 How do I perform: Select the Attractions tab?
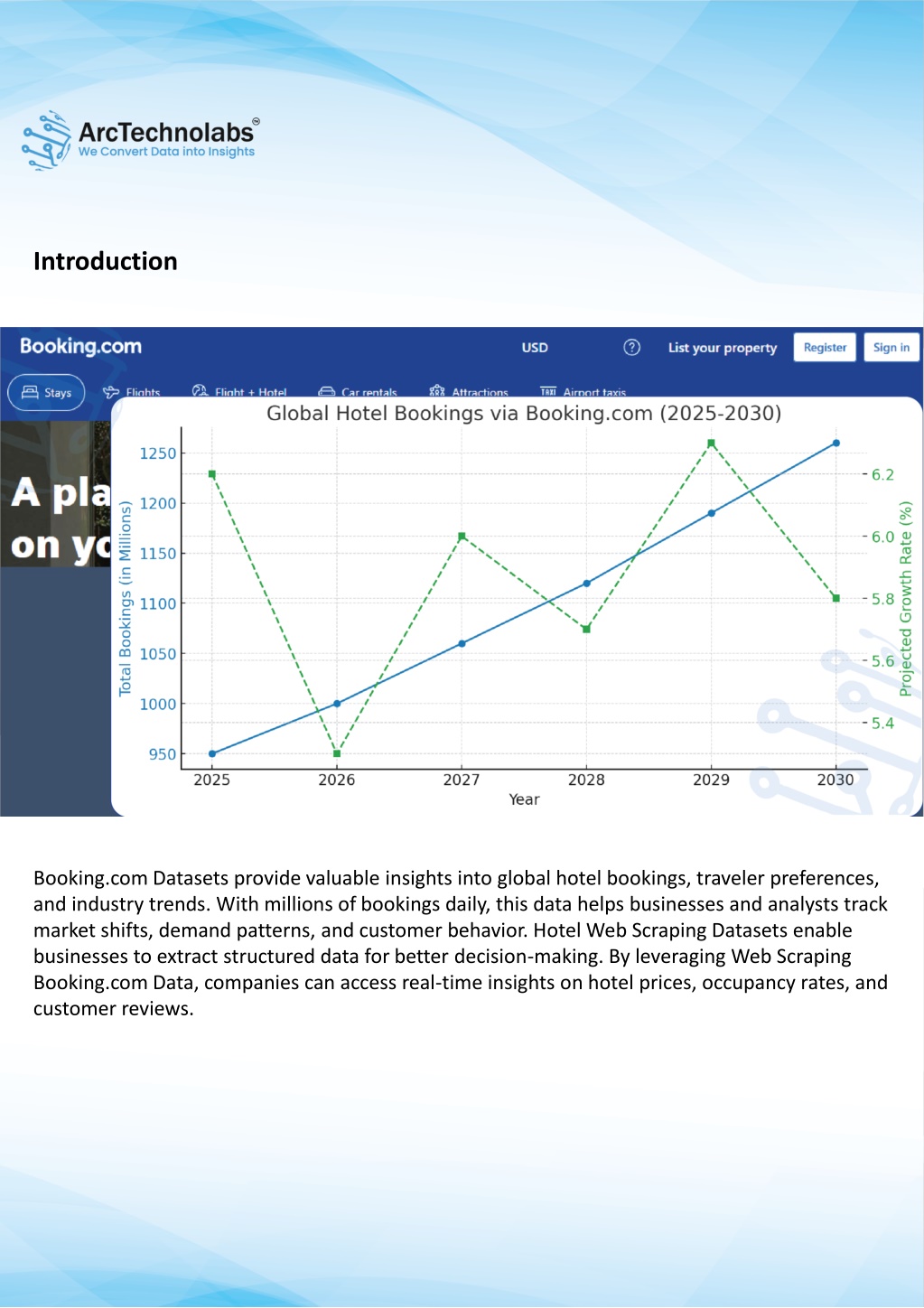tap(469, 392)
